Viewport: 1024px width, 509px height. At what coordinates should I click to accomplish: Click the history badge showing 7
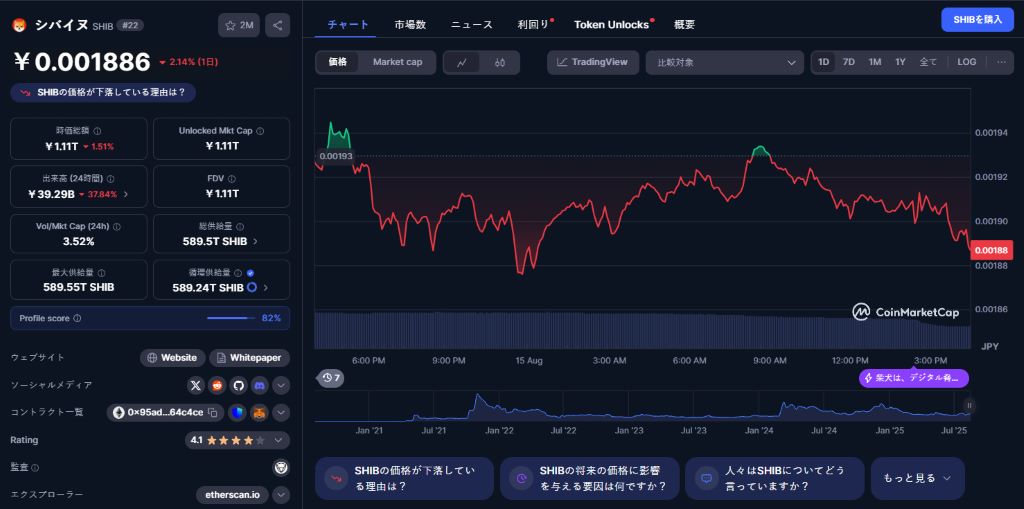click(x=330, y=378)
